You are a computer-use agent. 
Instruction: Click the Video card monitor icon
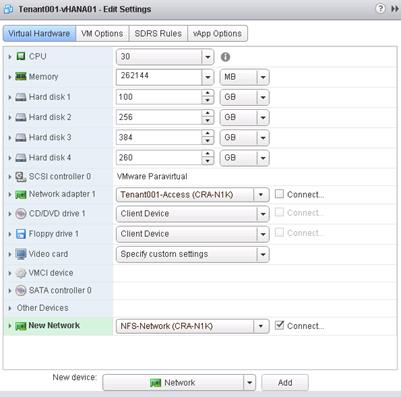[21, 254]
